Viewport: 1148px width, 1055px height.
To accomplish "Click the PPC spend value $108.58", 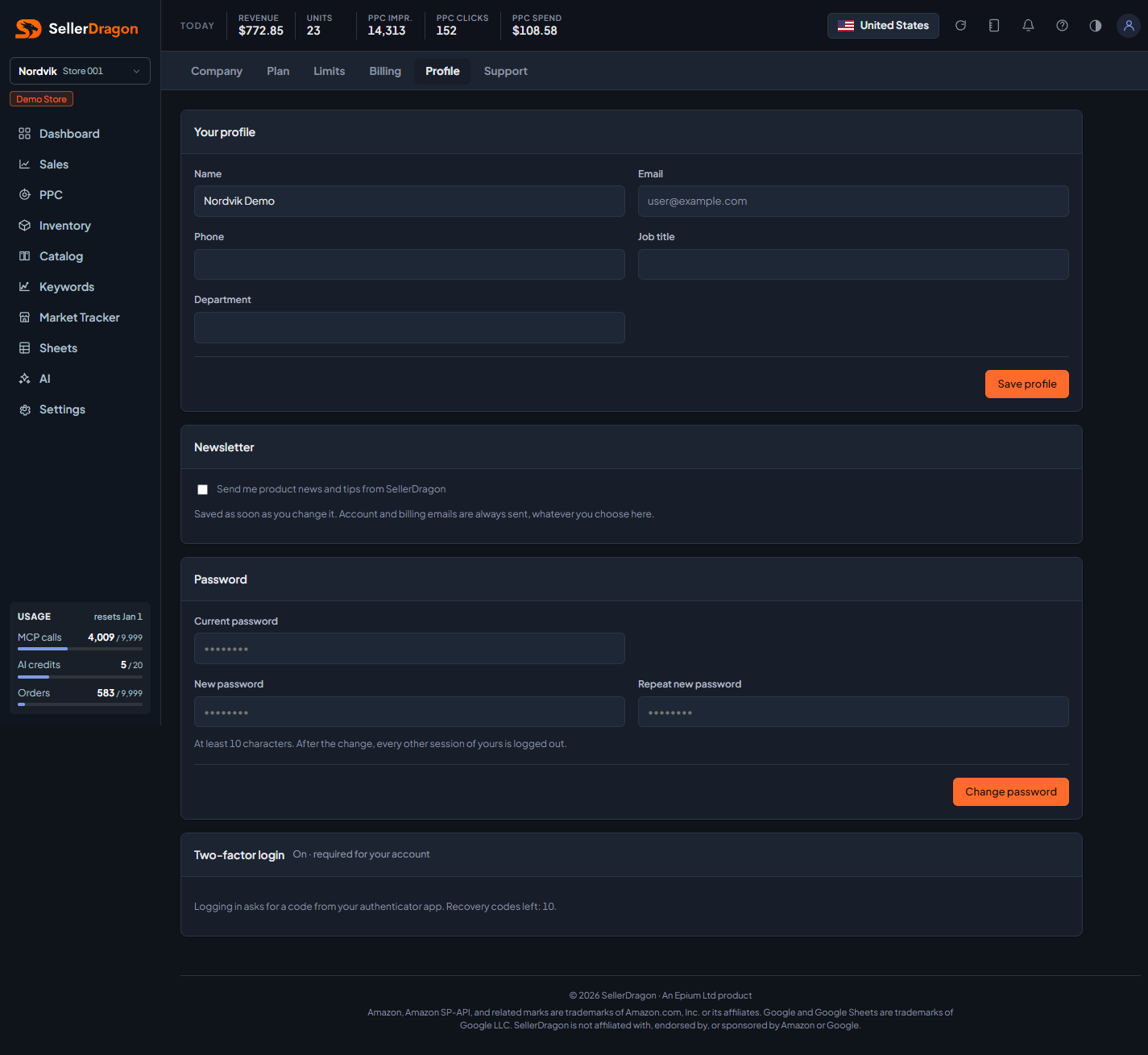I will pyautogui.click(x=535, y=31).
